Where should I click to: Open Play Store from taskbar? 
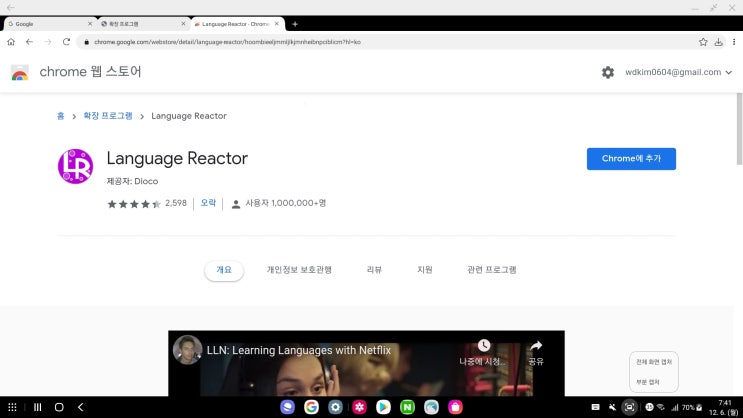click(x=383, y=407)
